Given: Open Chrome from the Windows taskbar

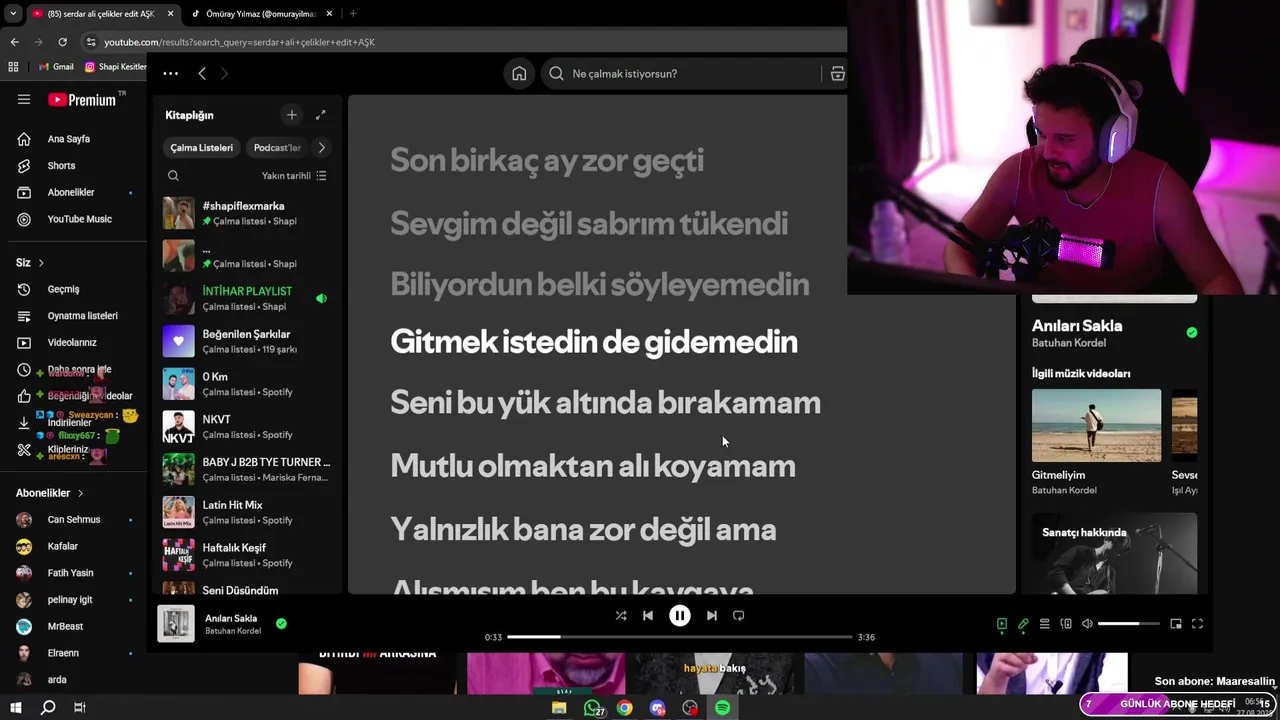Looking at the screenshot, I should coord(624,708).
